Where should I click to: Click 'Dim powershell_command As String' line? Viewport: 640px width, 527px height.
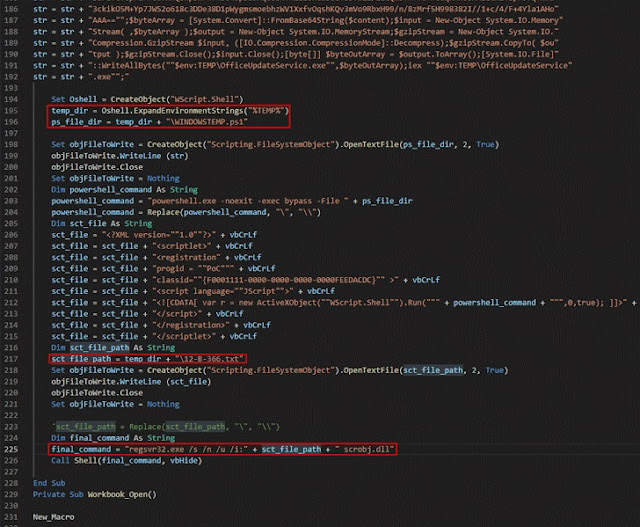(124, 189)
